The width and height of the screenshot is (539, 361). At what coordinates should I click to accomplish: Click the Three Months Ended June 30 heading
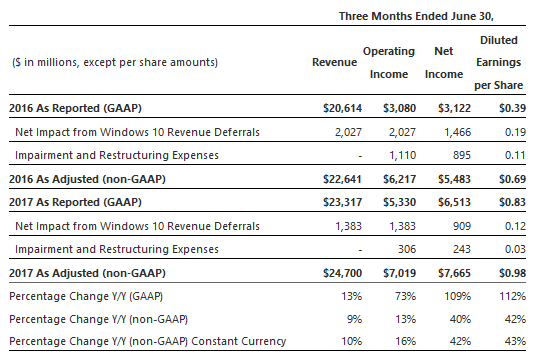416,16
